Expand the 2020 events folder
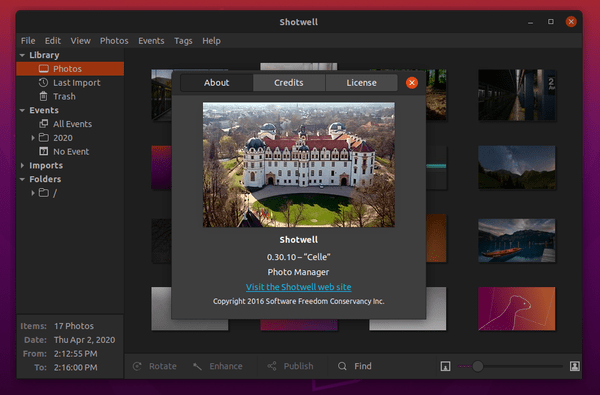This screenshot has width=600, height=395. coord(33,138)
